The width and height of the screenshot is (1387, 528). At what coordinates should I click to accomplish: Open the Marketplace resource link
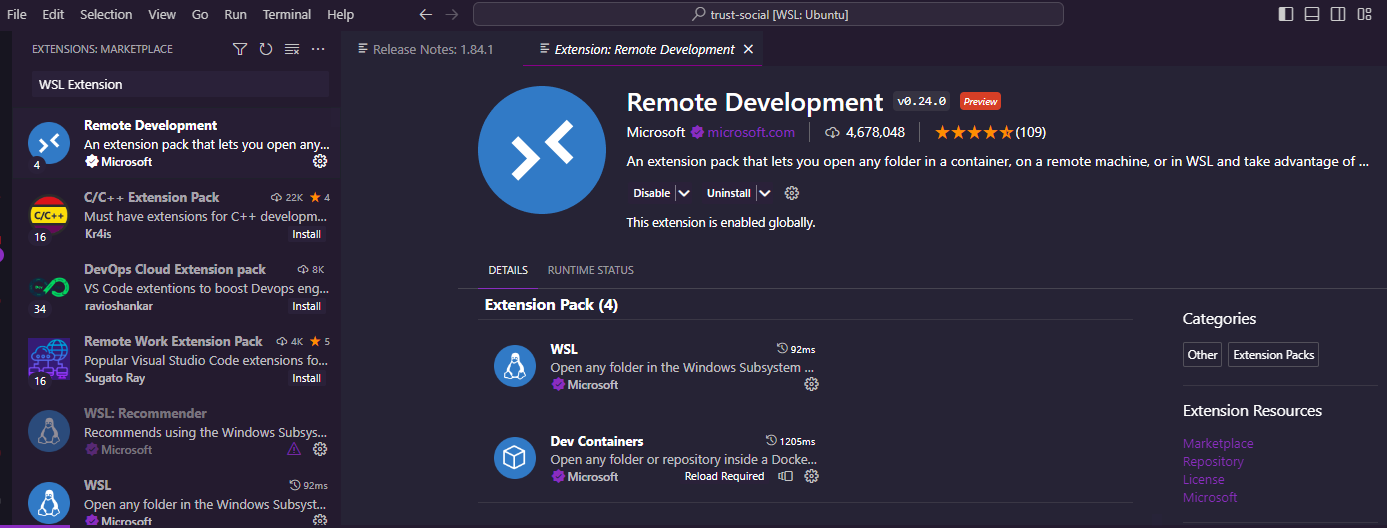[x=1218, y=443]
